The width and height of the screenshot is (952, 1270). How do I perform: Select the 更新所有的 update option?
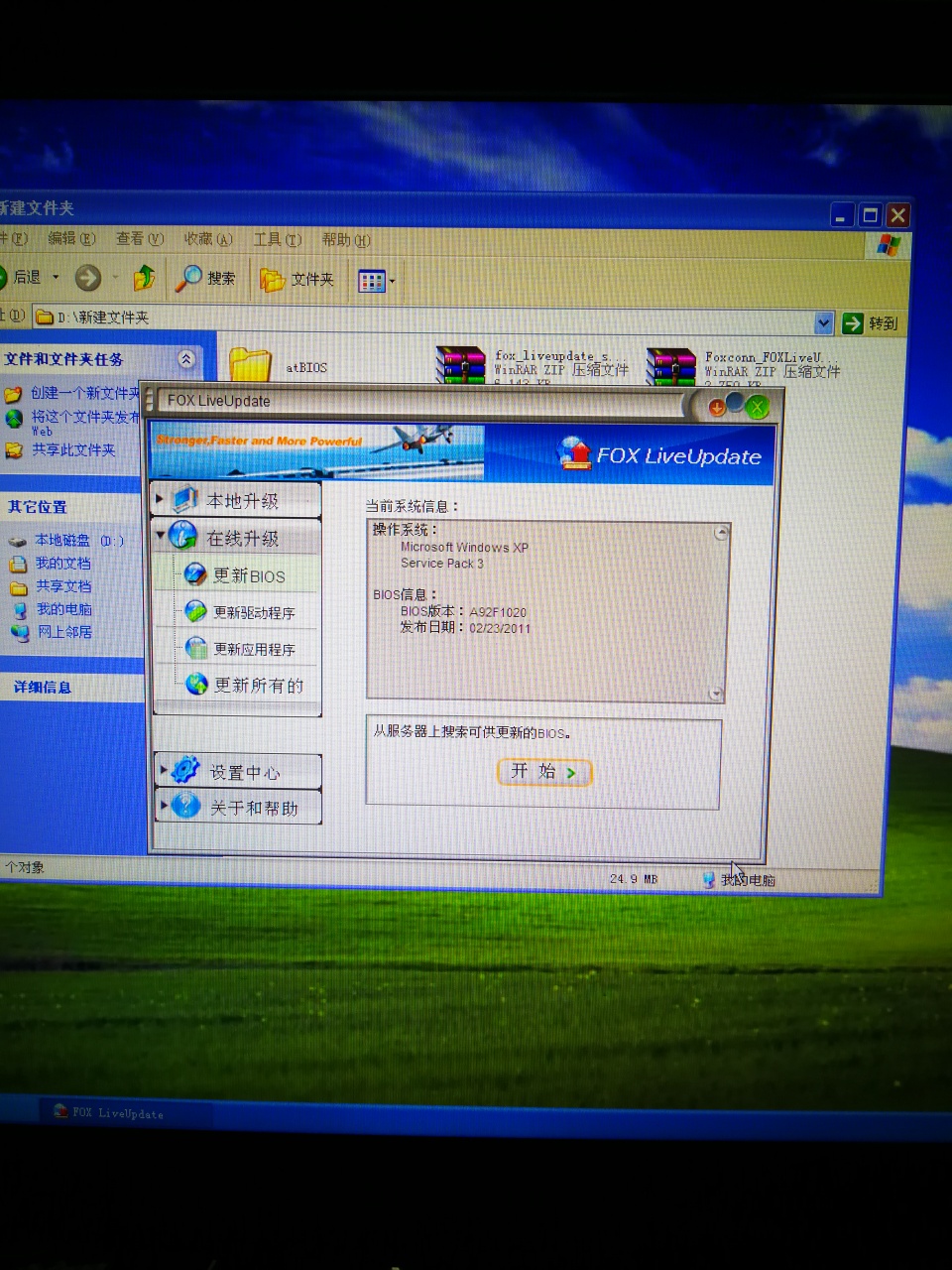[x=245, y=685]
